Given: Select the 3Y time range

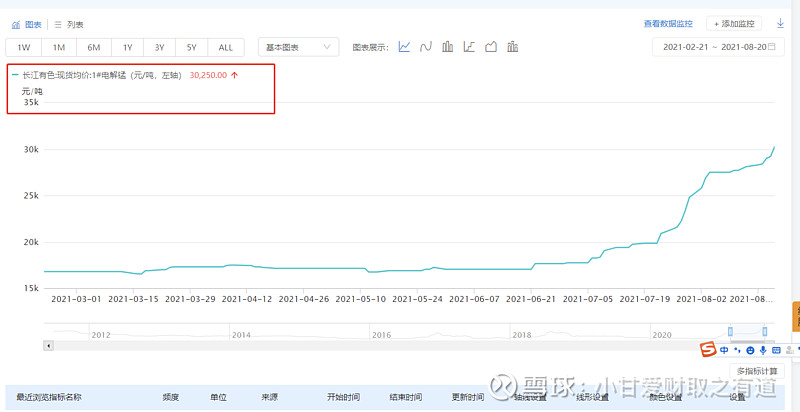Looking at the screenshot, I should click(x=160, y=47).
